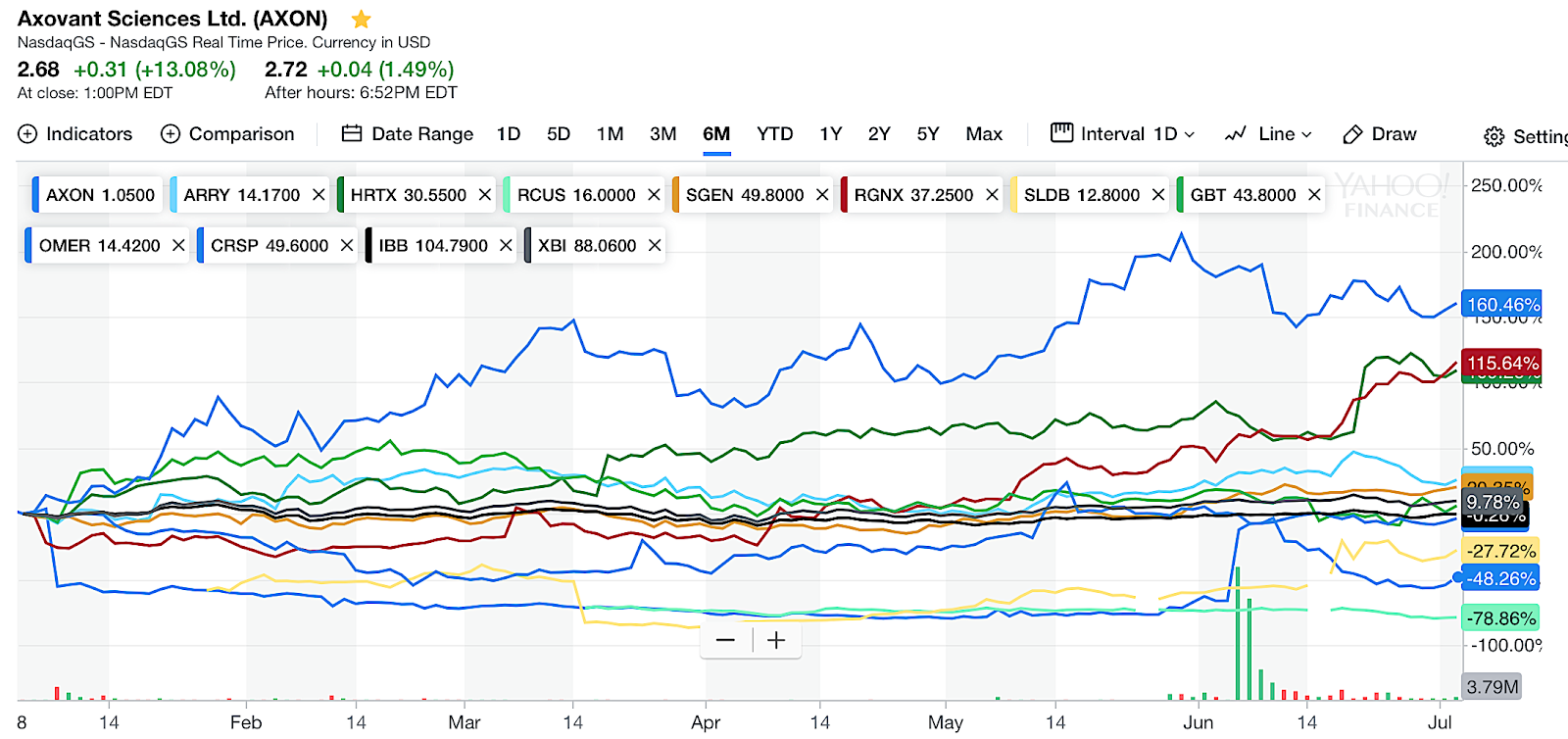Click the GBT 43.8000 legend label
1568x739 pixels.
[x=1244, y=195]
